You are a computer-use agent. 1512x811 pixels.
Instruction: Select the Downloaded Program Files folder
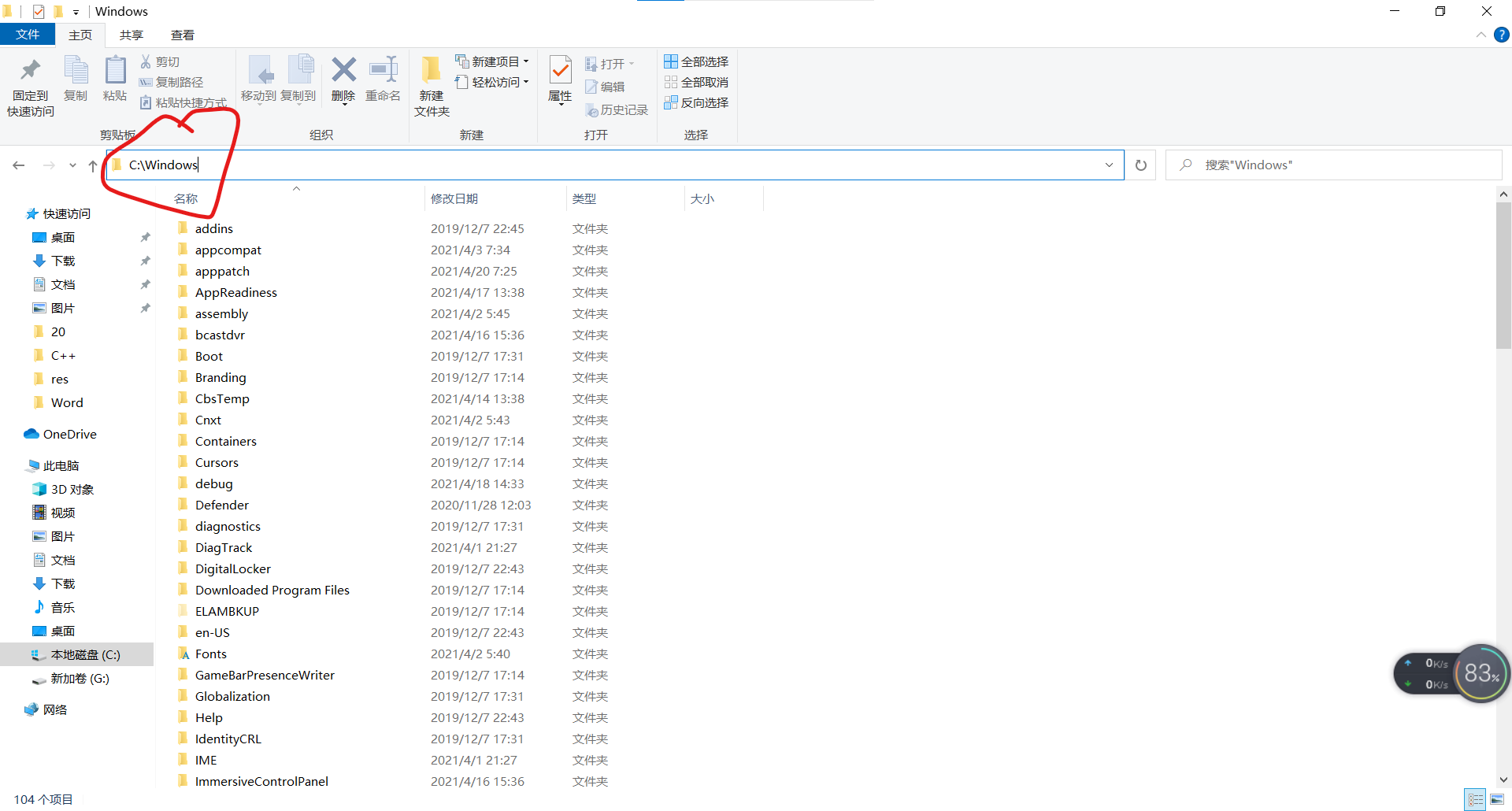pyautogui.click(x=272, y=590)
